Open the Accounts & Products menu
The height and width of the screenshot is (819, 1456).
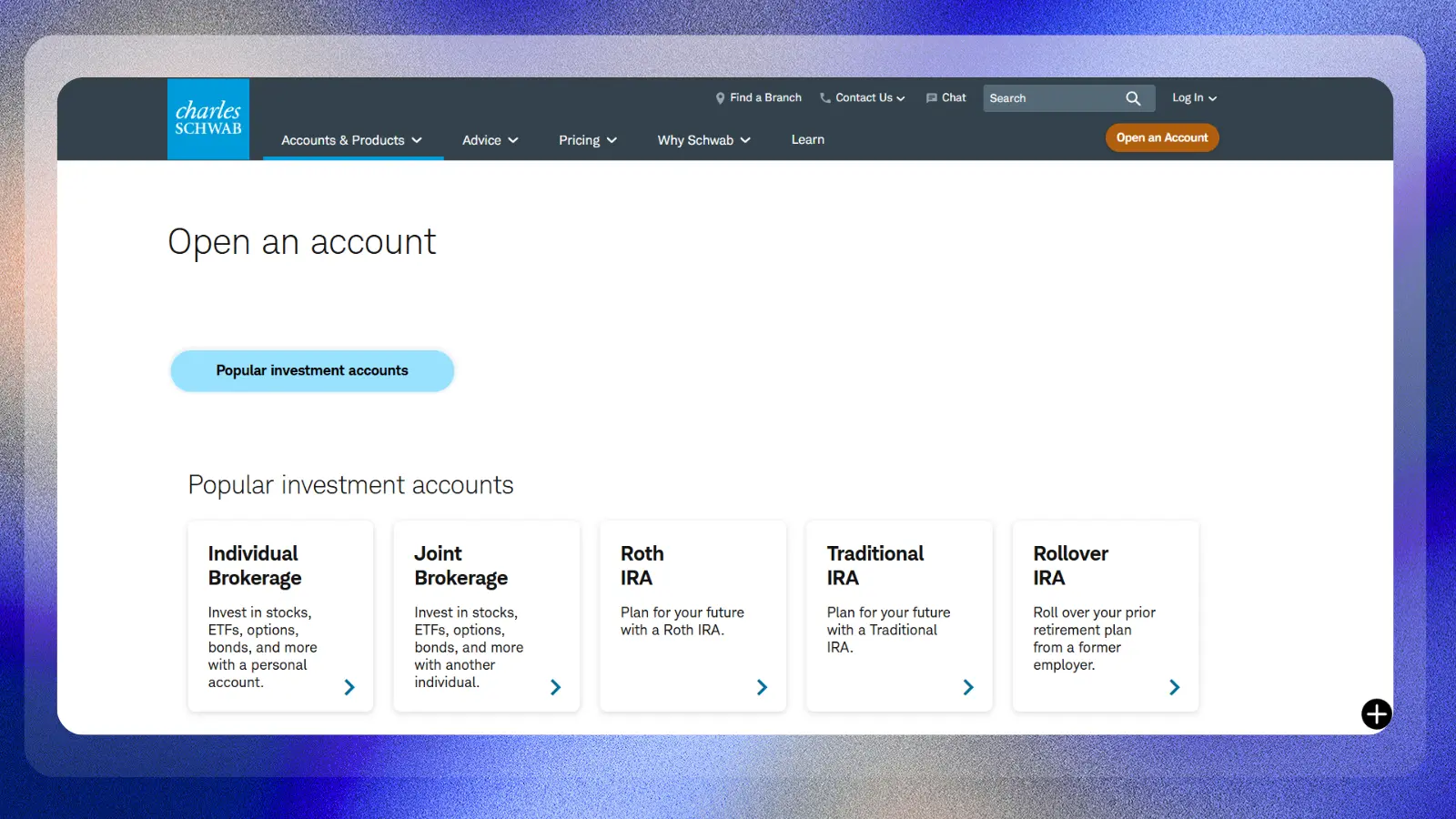point(352,140)
